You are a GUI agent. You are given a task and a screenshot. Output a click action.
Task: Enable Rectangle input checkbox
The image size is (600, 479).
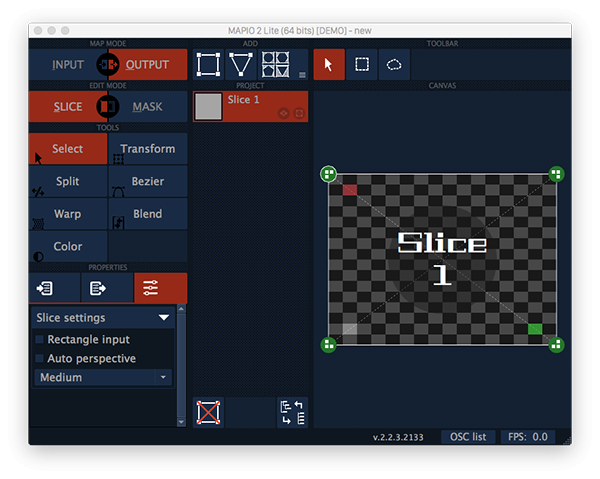click(39, 339)
